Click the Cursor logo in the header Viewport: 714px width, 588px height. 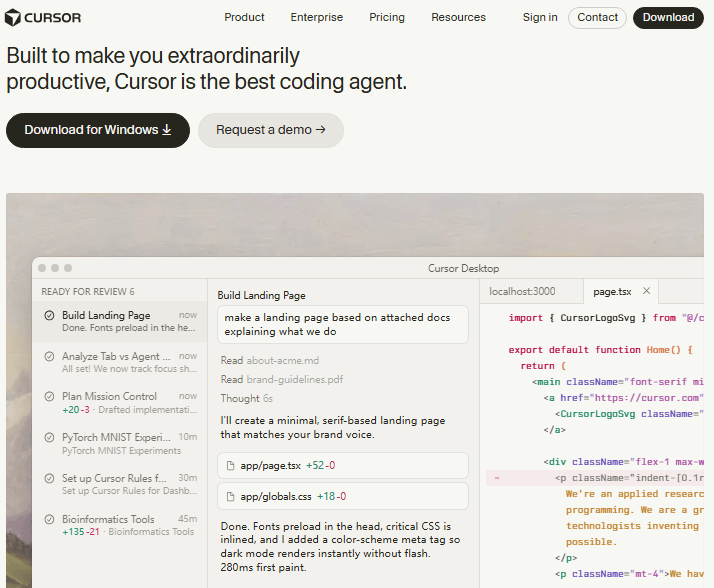click(x=43, y=18)
